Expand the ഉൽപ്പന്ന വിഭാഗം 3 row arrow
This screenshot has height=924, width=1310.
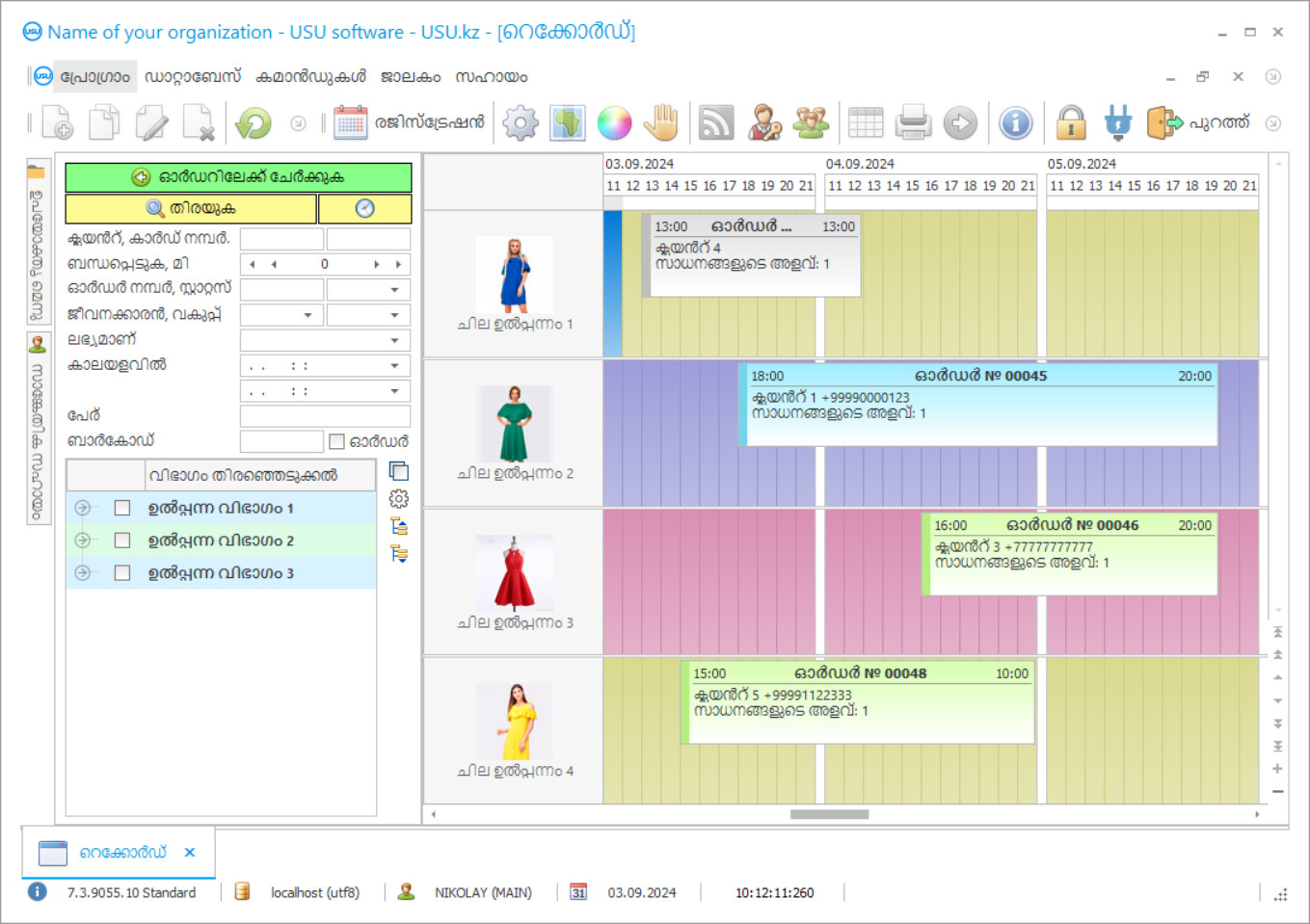tap(83, 573)
